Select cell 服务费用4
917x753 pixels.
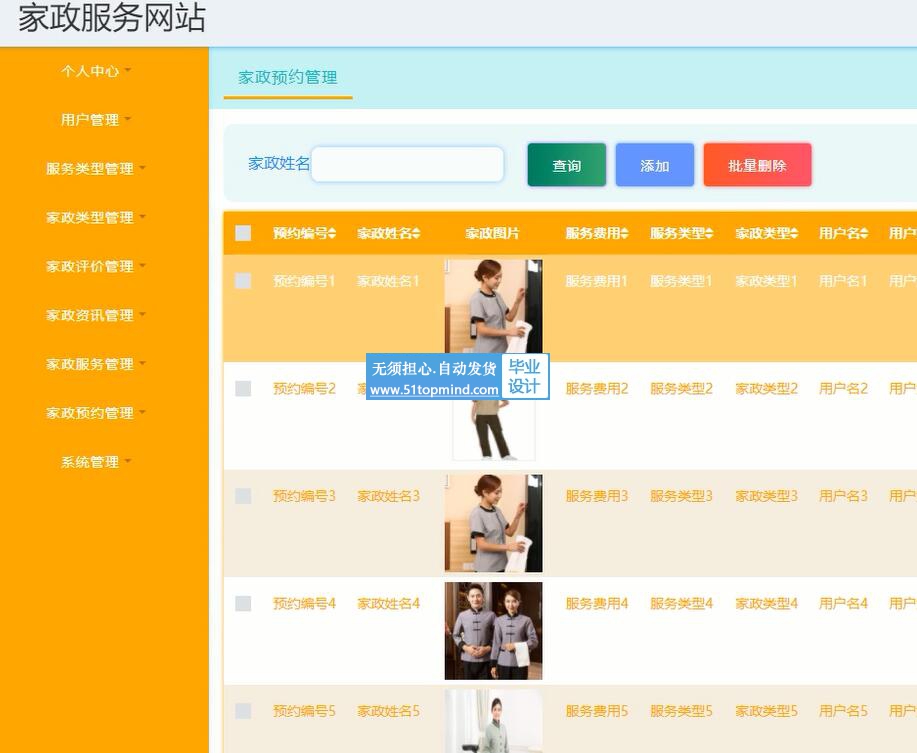597,604
